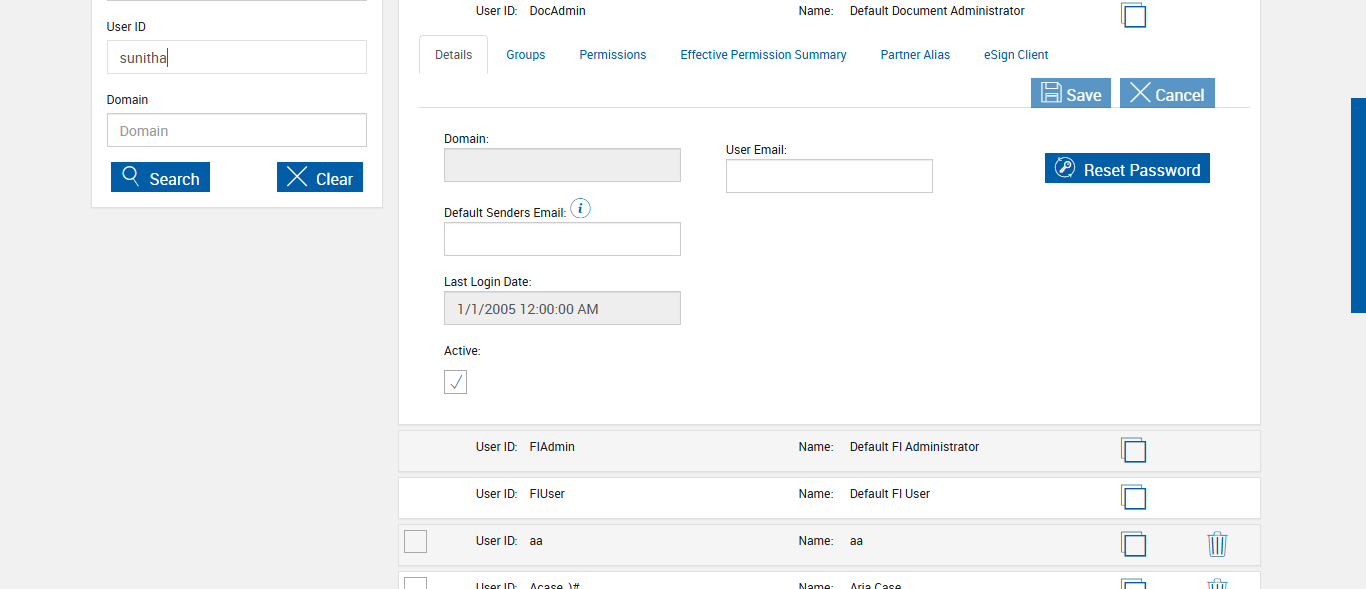Viewport: 1366px width, 589px height.
Task: Toggle the Active checkbox
Action: click(x=455, y=382)
